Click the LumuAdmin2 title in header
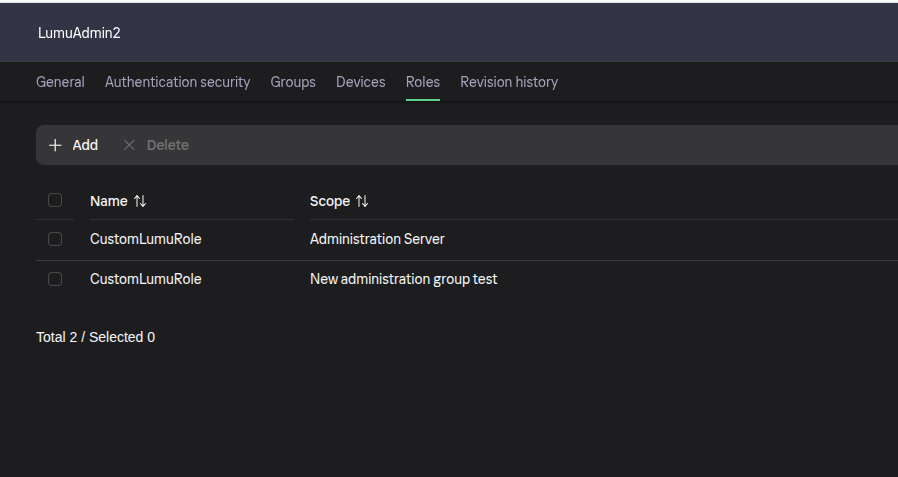This screenshot has width=898, height=477. 79,33
